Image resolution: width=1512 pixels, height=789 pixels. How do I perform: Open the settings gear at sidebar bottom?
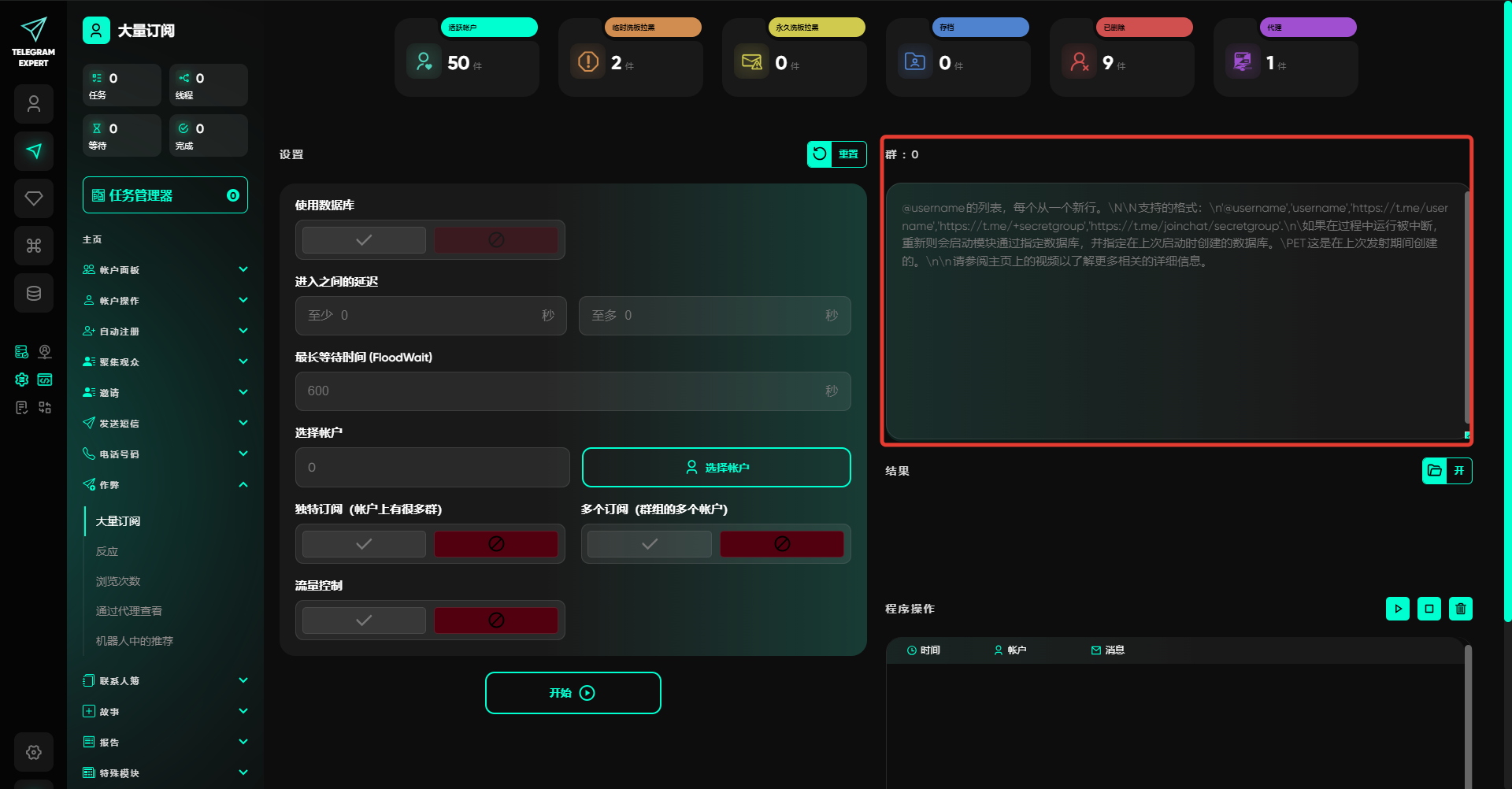click(34, 752)
